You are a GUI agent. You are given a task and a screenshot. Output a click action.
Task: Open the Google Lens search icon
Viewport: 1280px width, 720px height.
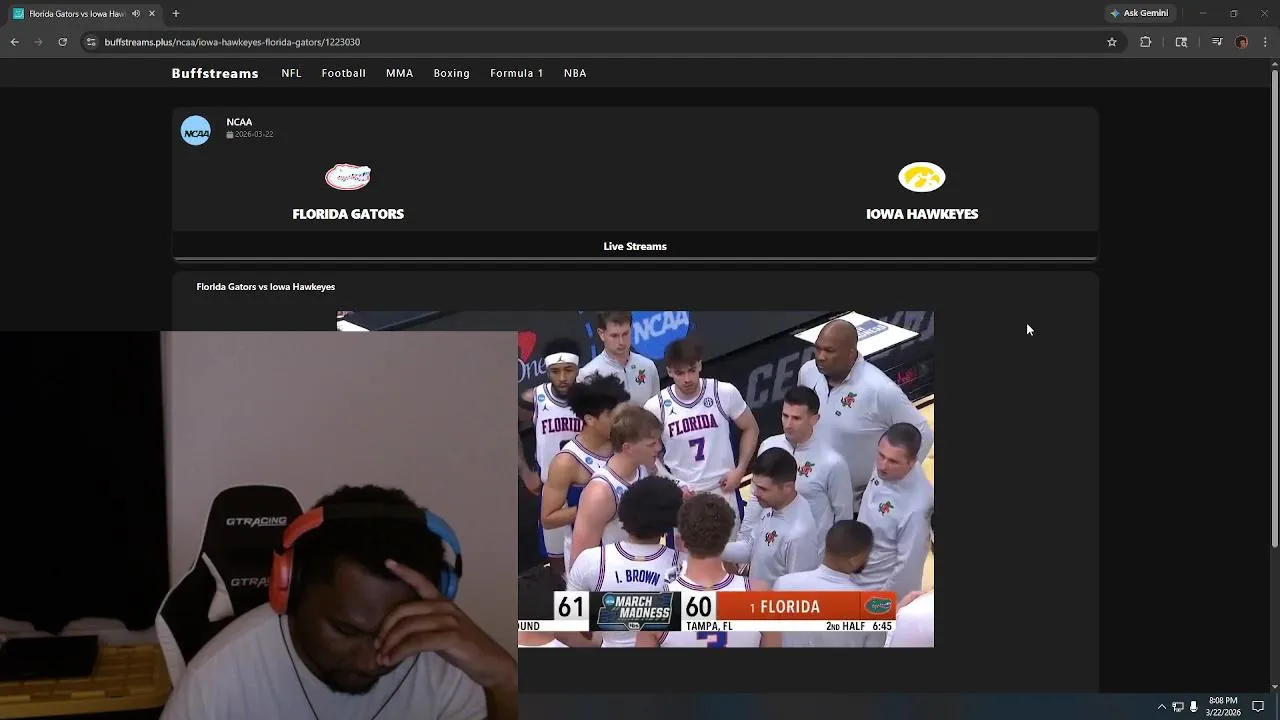pyautogui.click(x=1181, y=42)
